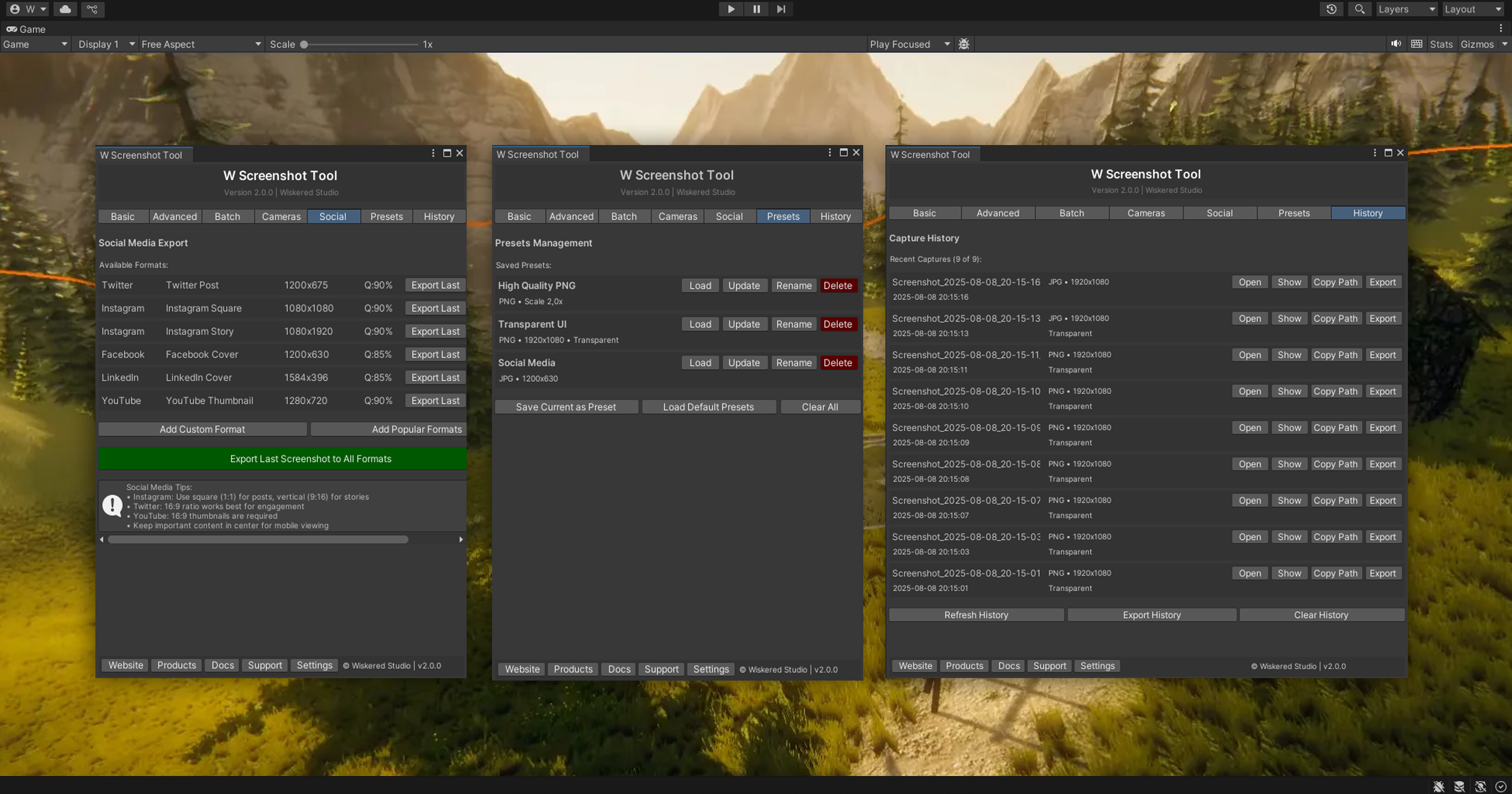Click the Pause playback icon

pyautogui.click(x=756, y=9)
